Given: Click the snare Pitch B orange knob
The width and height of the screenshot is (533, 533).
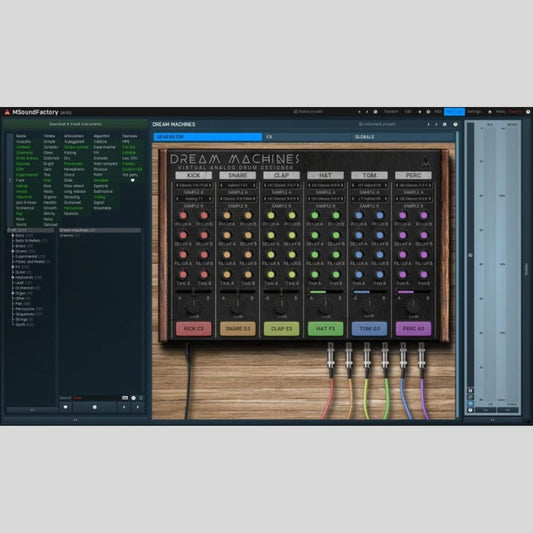Looking at the screenshot, I should pyautogui.click(x=248, y=216).
